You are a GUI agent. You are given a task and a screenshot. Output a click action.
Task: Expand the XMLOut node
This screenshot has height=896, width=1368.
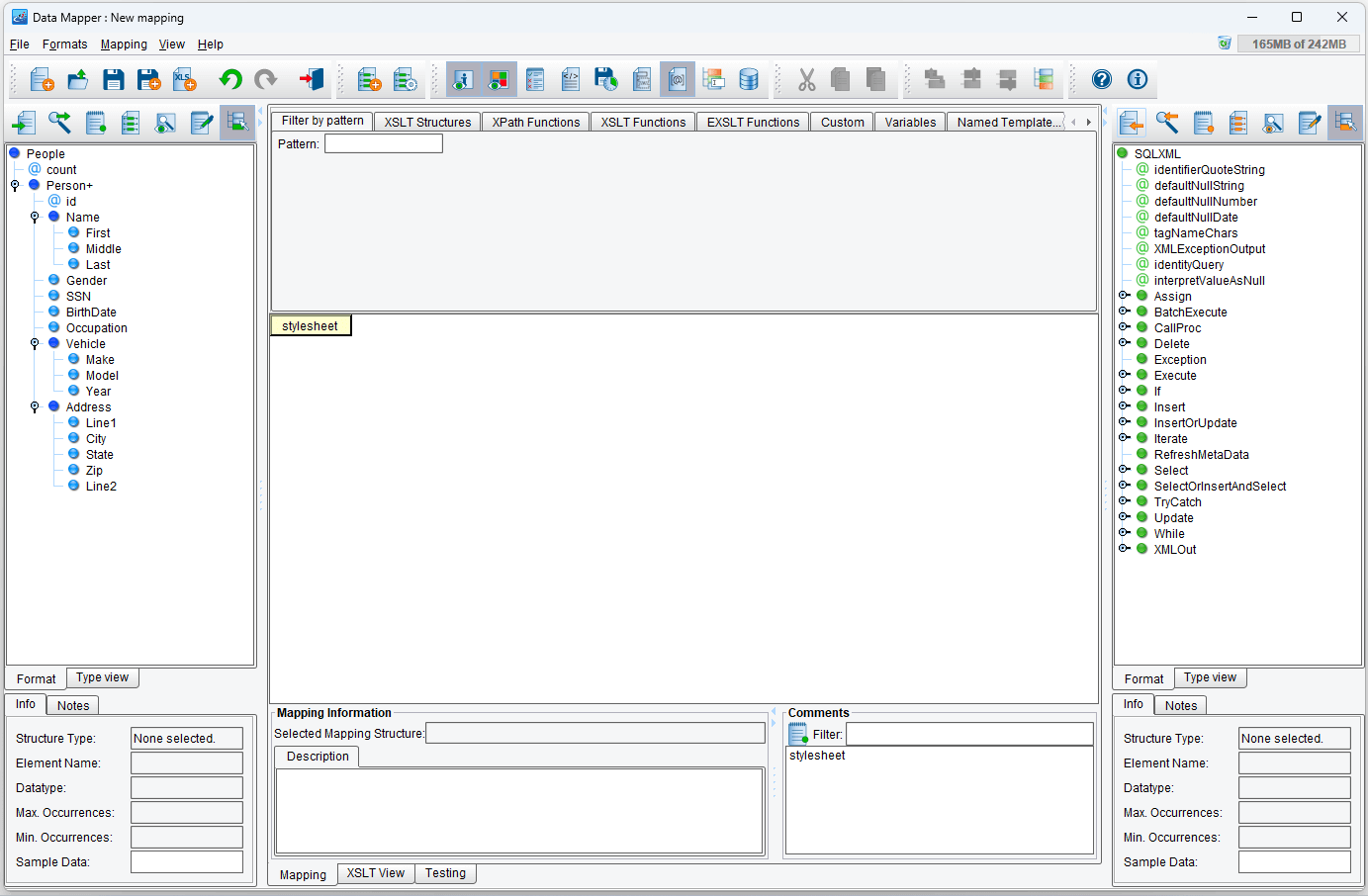(1125, 549)
